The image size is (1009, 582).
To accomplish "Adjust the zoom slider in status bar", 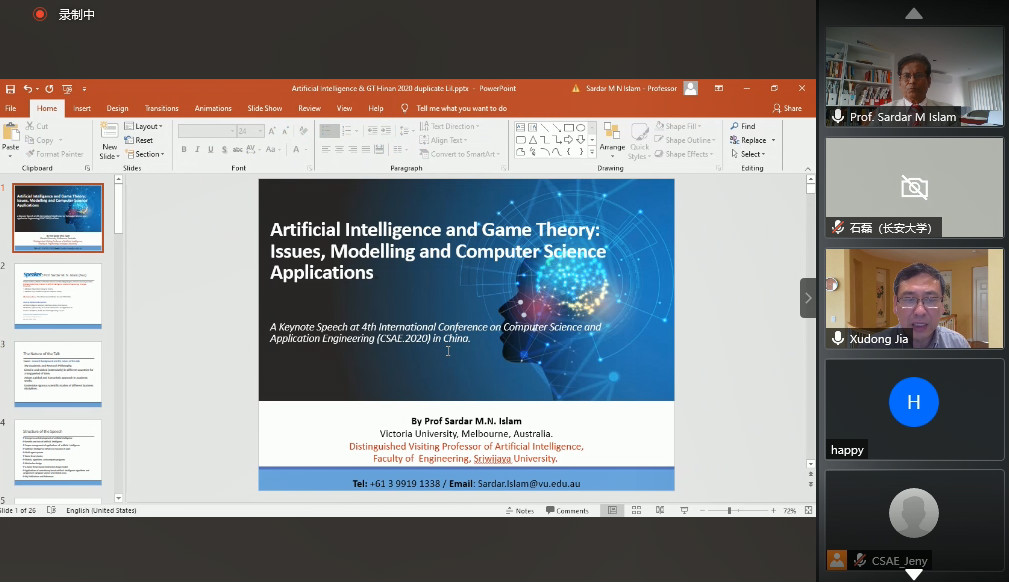I will pos(729,510).
